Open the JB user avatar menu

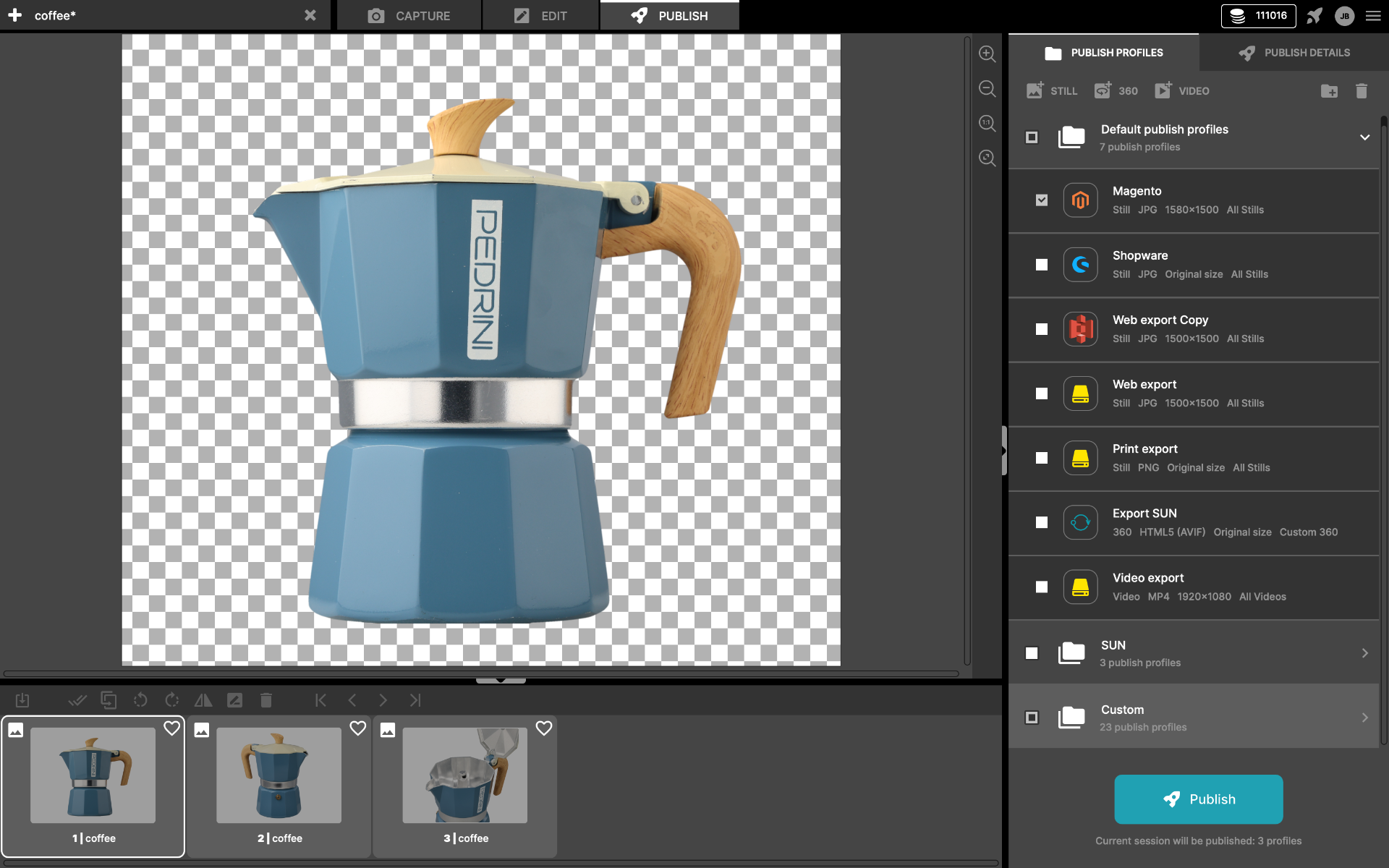pos(1344,16)
